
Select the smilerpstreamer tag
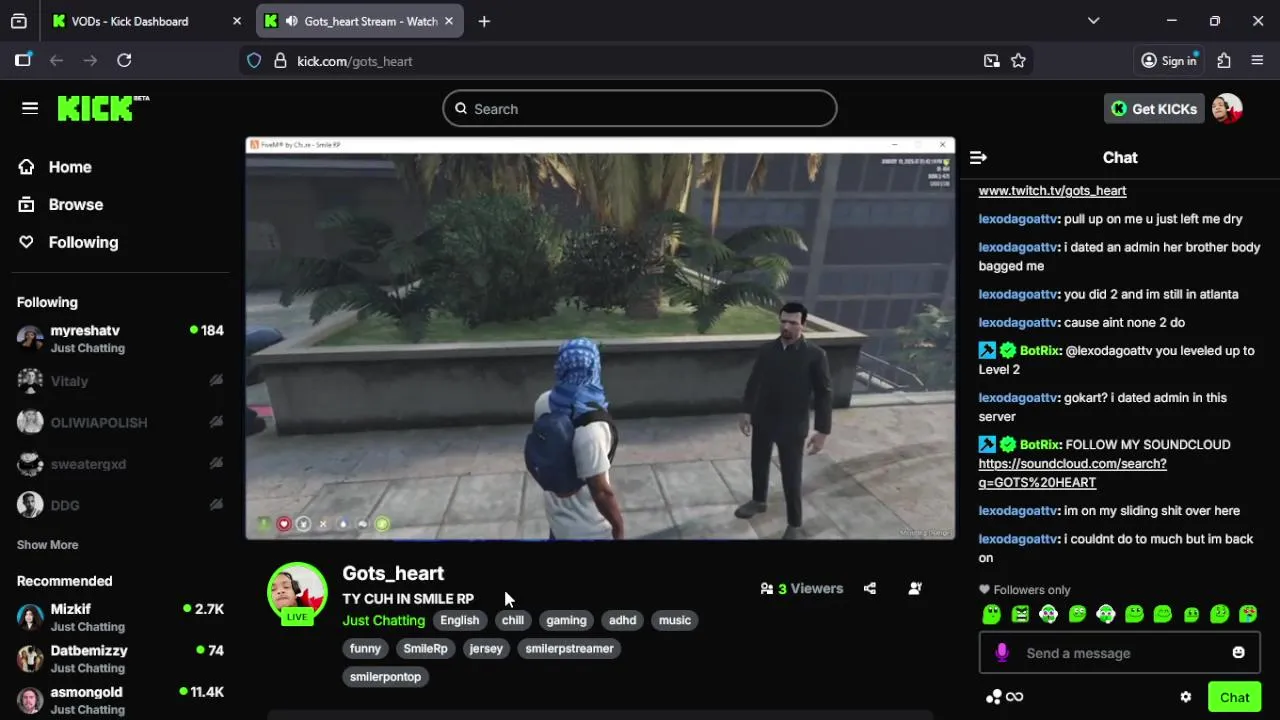[x=569, y=649]
